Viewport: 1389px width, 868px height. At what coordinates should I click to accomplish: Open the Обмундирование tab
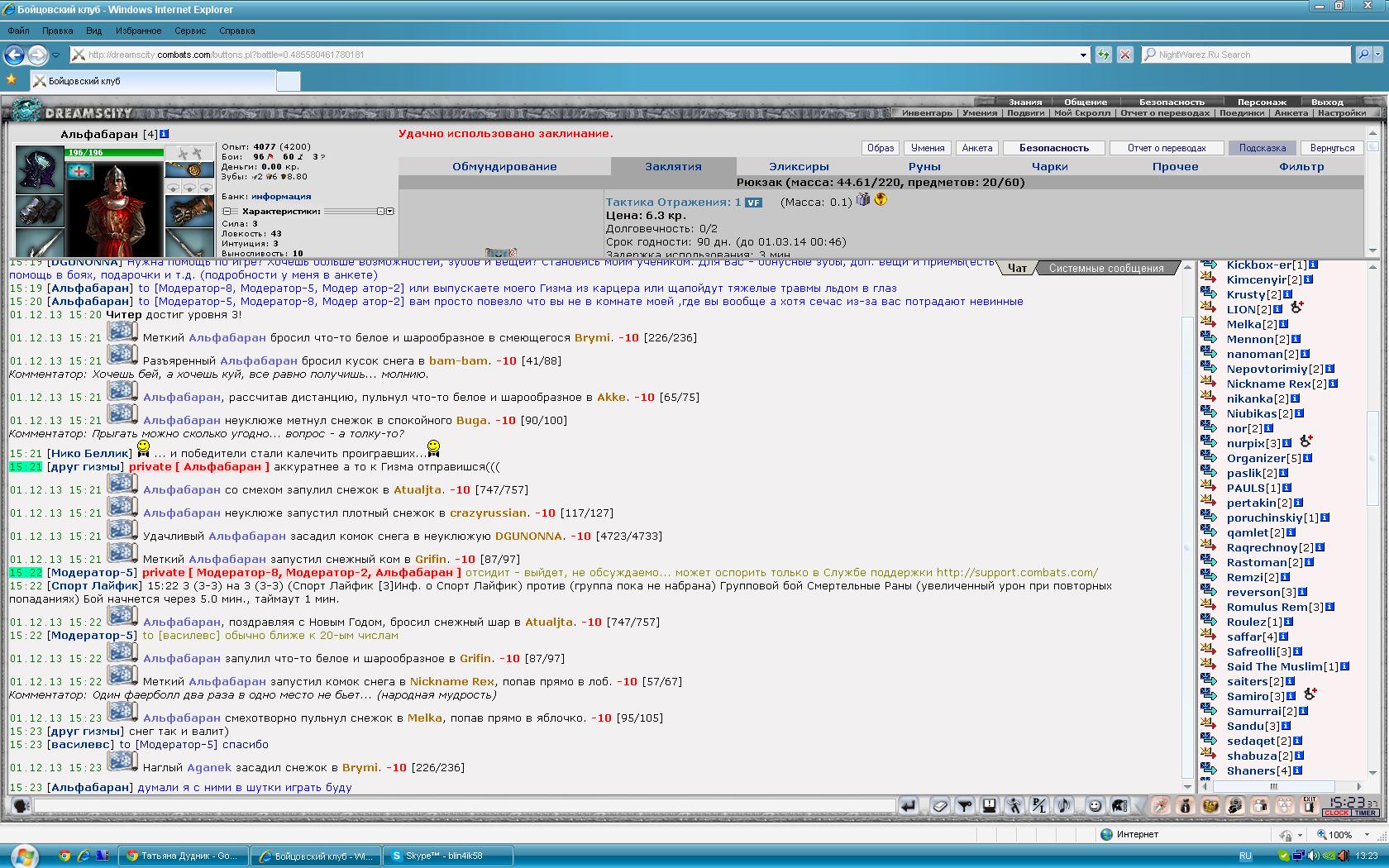point(504,166)
